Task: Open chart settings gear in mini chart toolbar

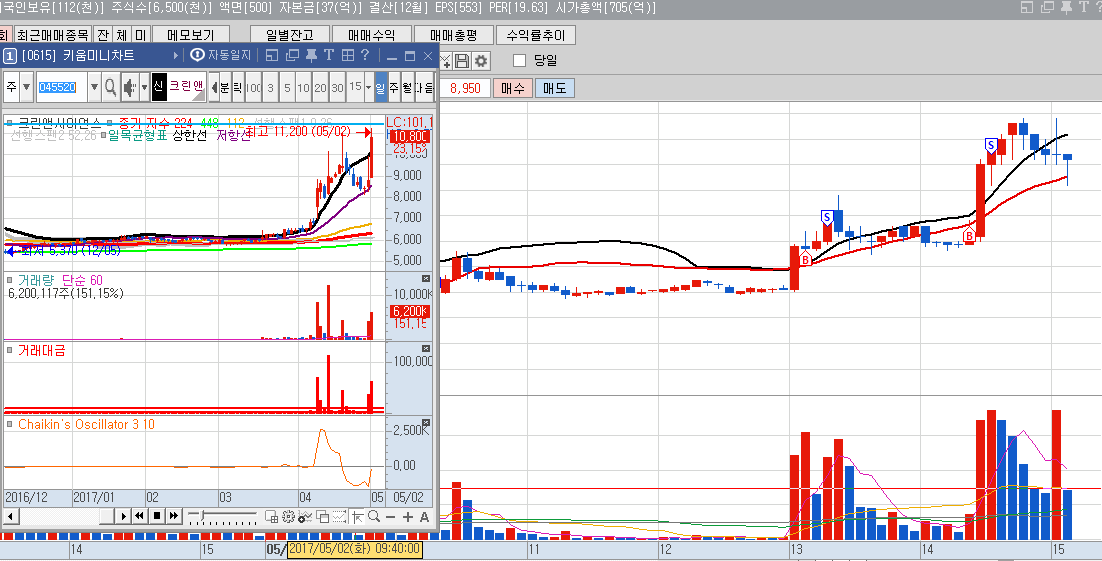Action: point(288,516)
